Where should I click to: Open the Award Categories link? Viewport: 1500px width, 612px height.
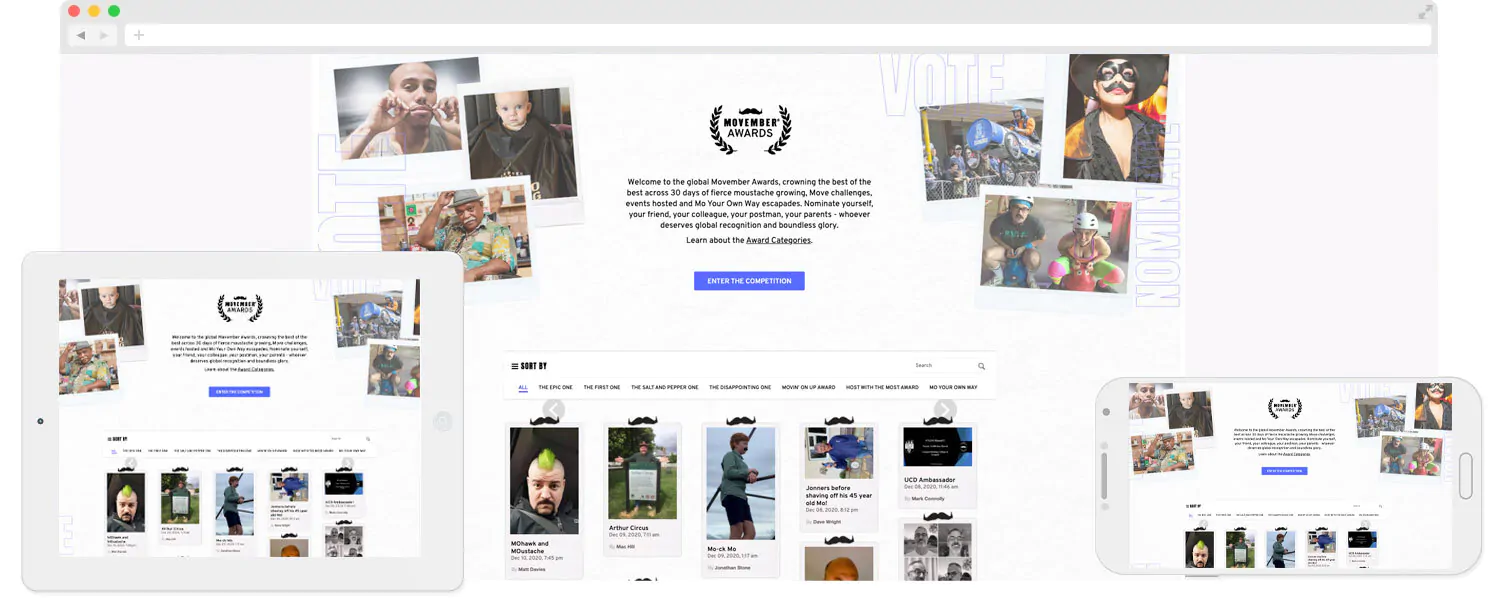click(778, 241)
